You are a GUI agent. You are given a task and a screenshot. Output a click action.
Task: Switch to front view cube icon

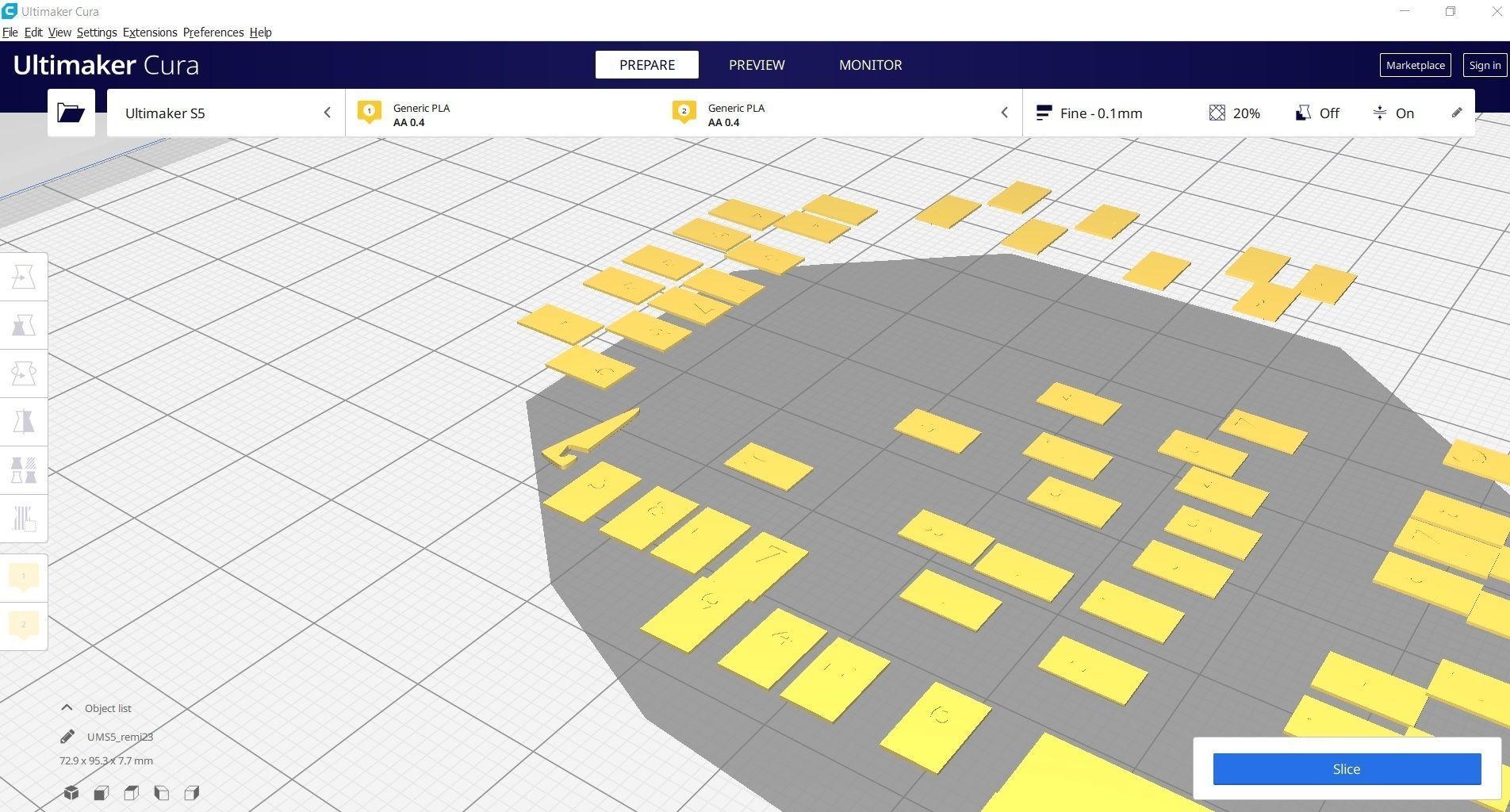pos(102,793)
